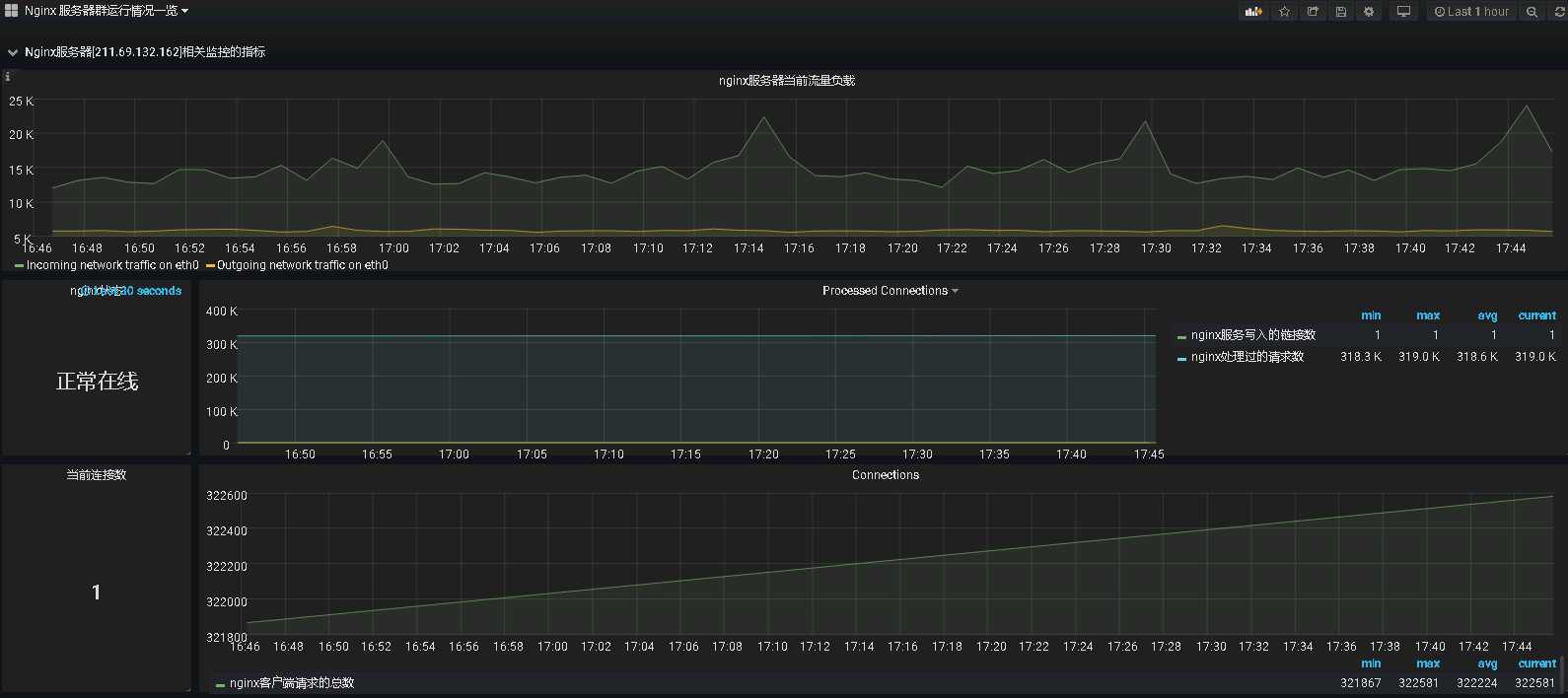Open the Grafana dashboards grid icon
The width and height of the screenshot is (1568, 698).
tap(12, 11)
